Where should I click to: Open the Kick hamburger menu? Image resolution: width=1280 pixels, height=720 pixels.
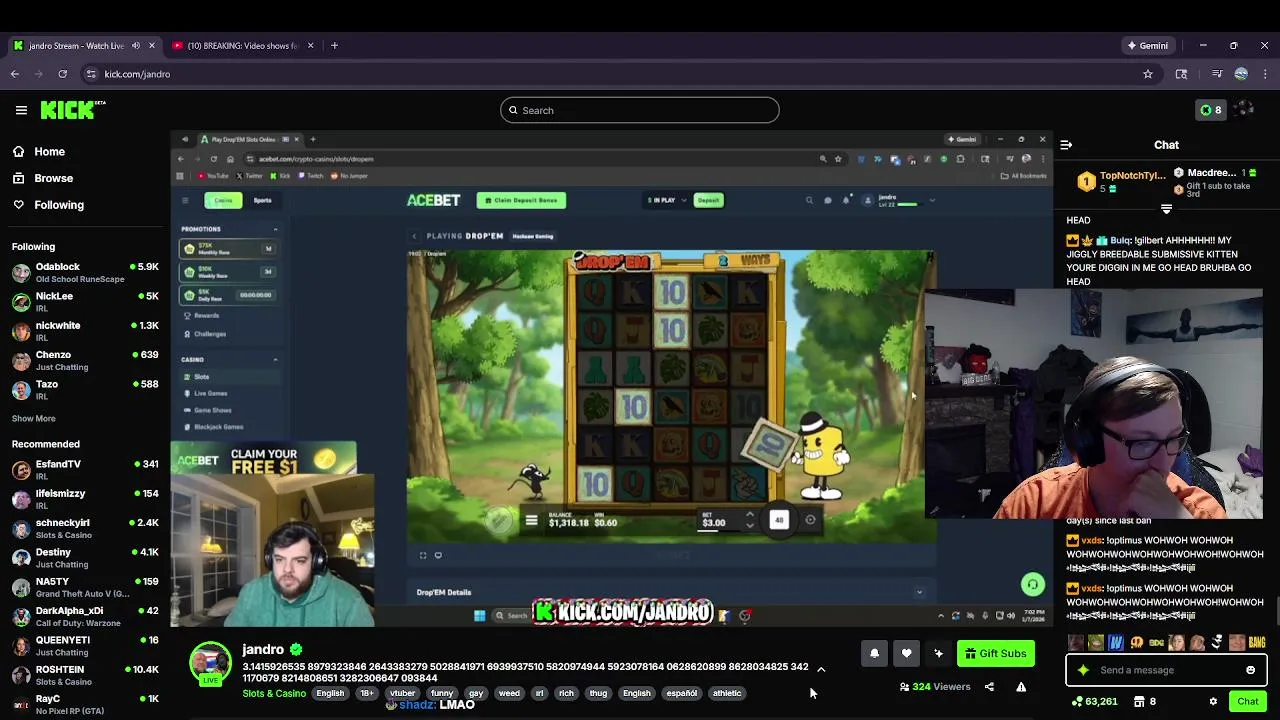21,110
